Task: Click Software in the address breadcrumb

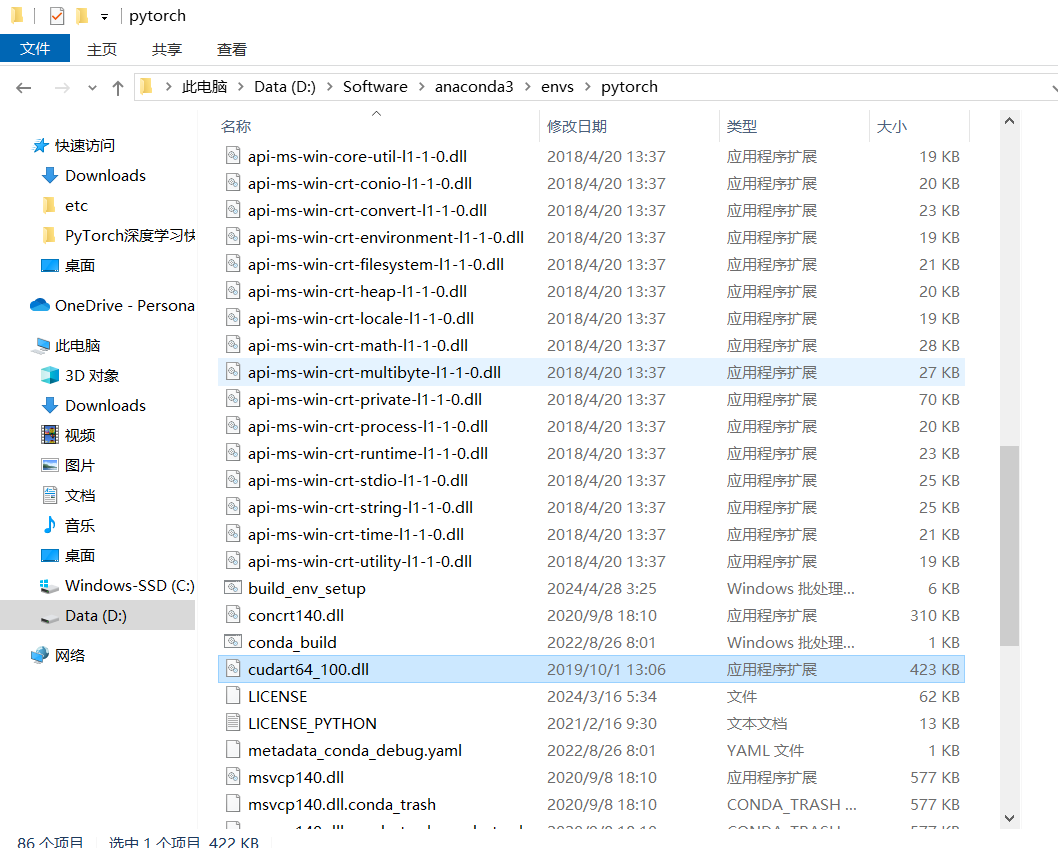Action: click(375, 87)
